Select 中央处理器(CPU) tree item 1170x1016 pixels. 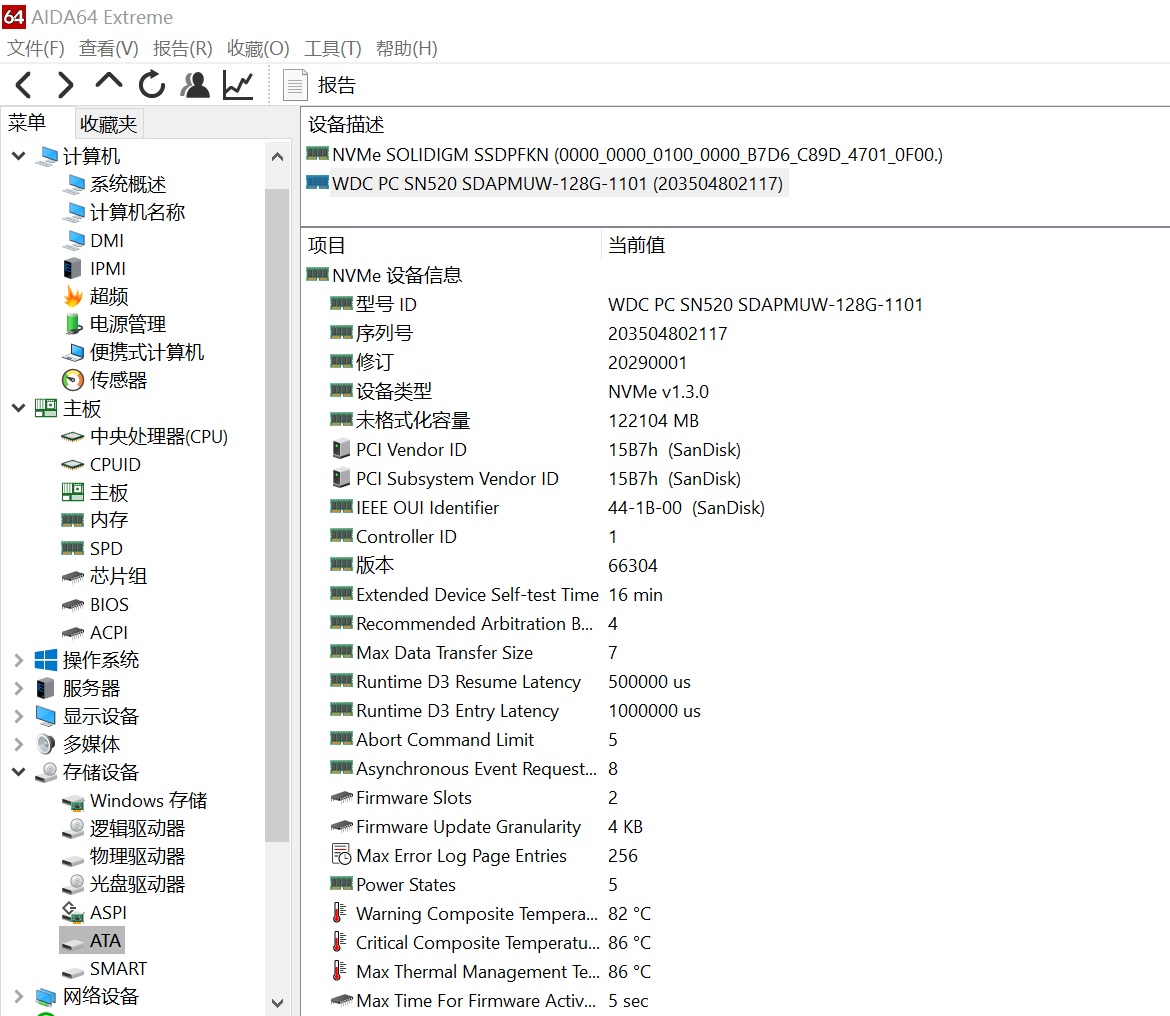coord(159,436)
